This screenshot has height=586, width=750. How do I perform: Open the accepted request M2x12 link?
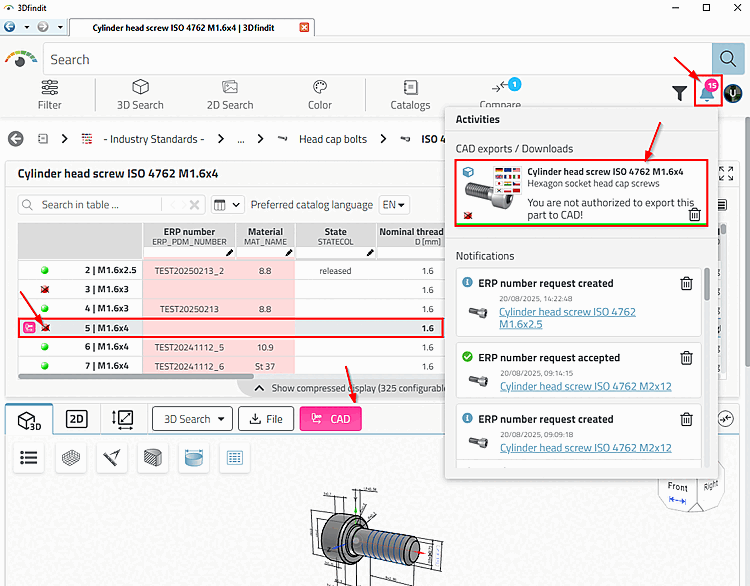[x=585, y=386]
